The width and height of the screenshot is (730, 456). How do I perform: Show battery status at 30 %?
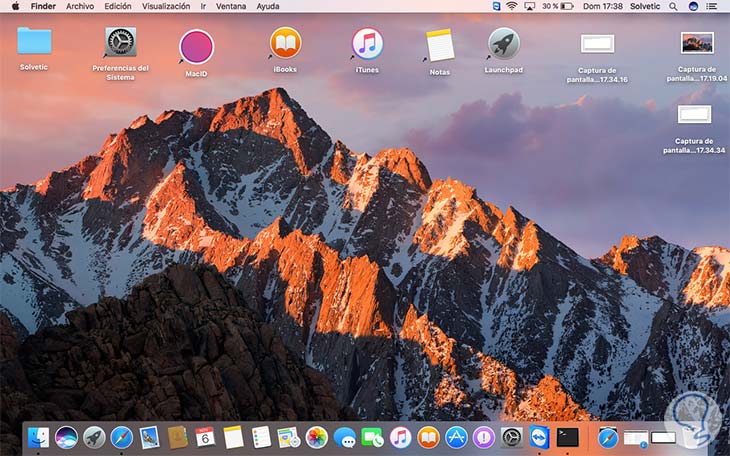[557, 6]
